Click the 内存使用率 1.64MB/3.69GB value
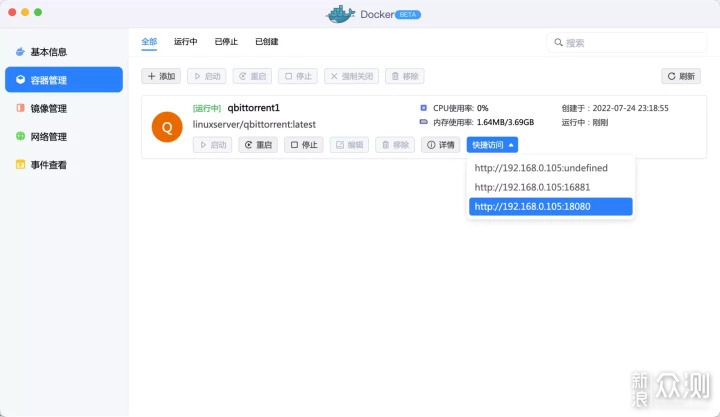 pos(505,122)
